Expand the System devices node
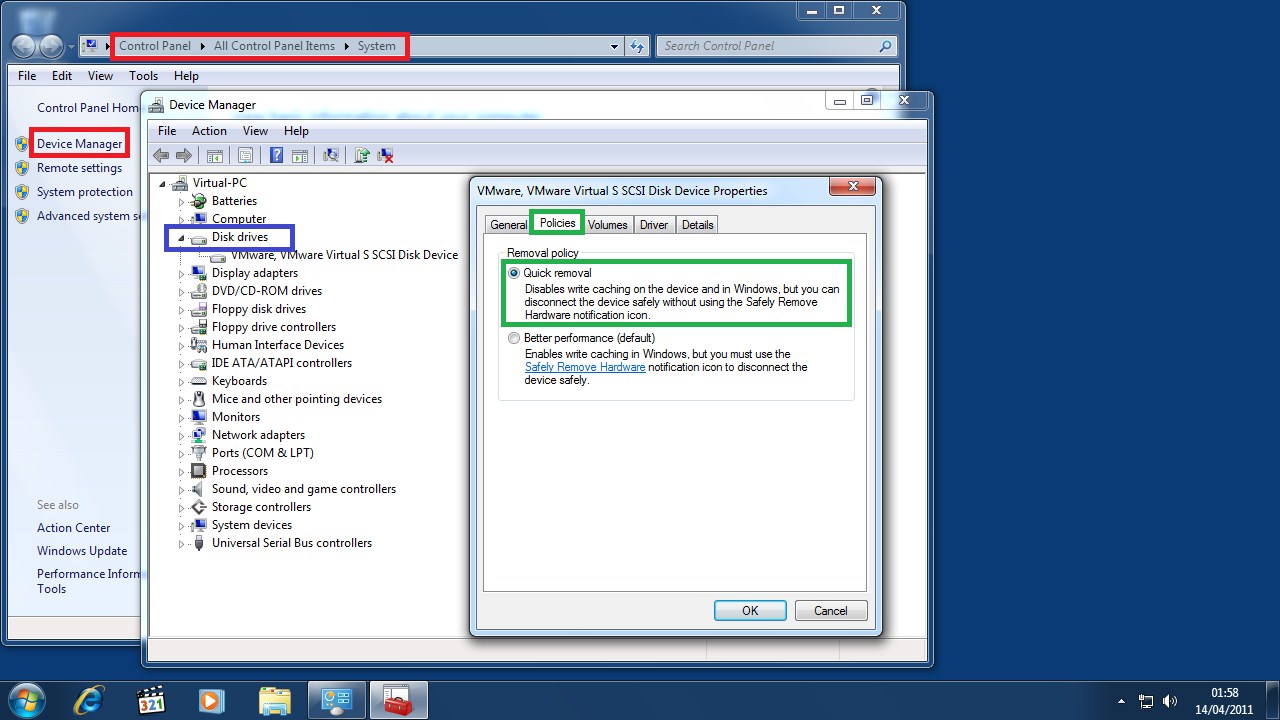The width and height of the screenshot is (1280, 720). [182, 525]
